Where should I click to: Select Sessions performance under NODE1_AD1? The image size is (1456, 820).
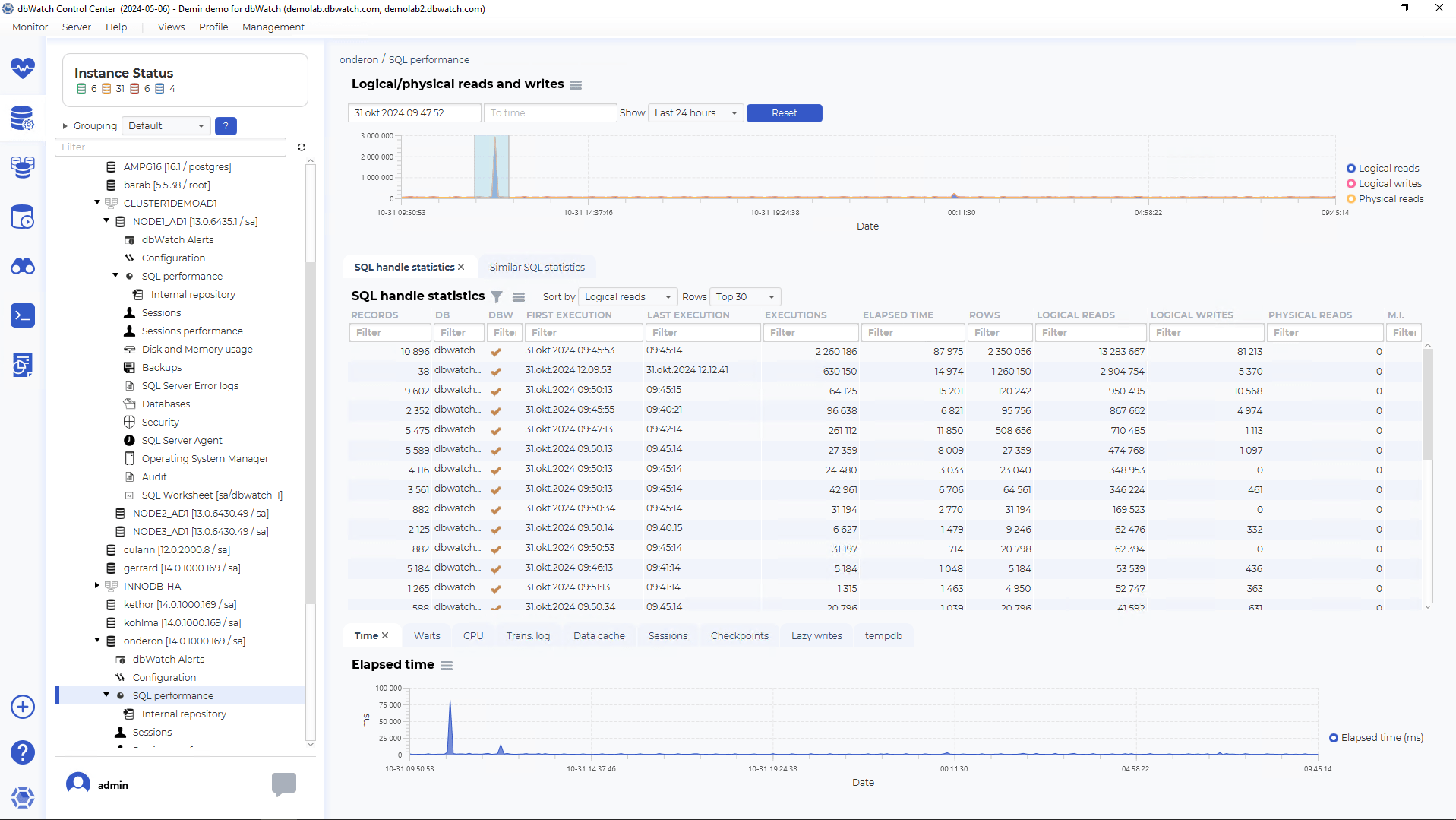tap(192, 331)
